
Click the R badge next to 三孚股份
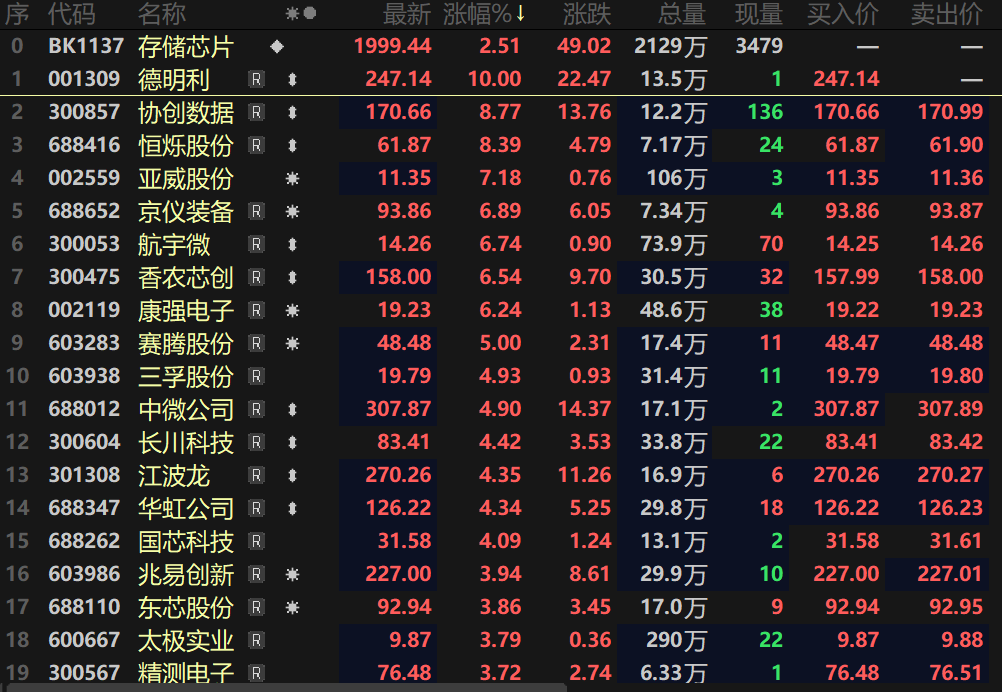coord(256,376)
